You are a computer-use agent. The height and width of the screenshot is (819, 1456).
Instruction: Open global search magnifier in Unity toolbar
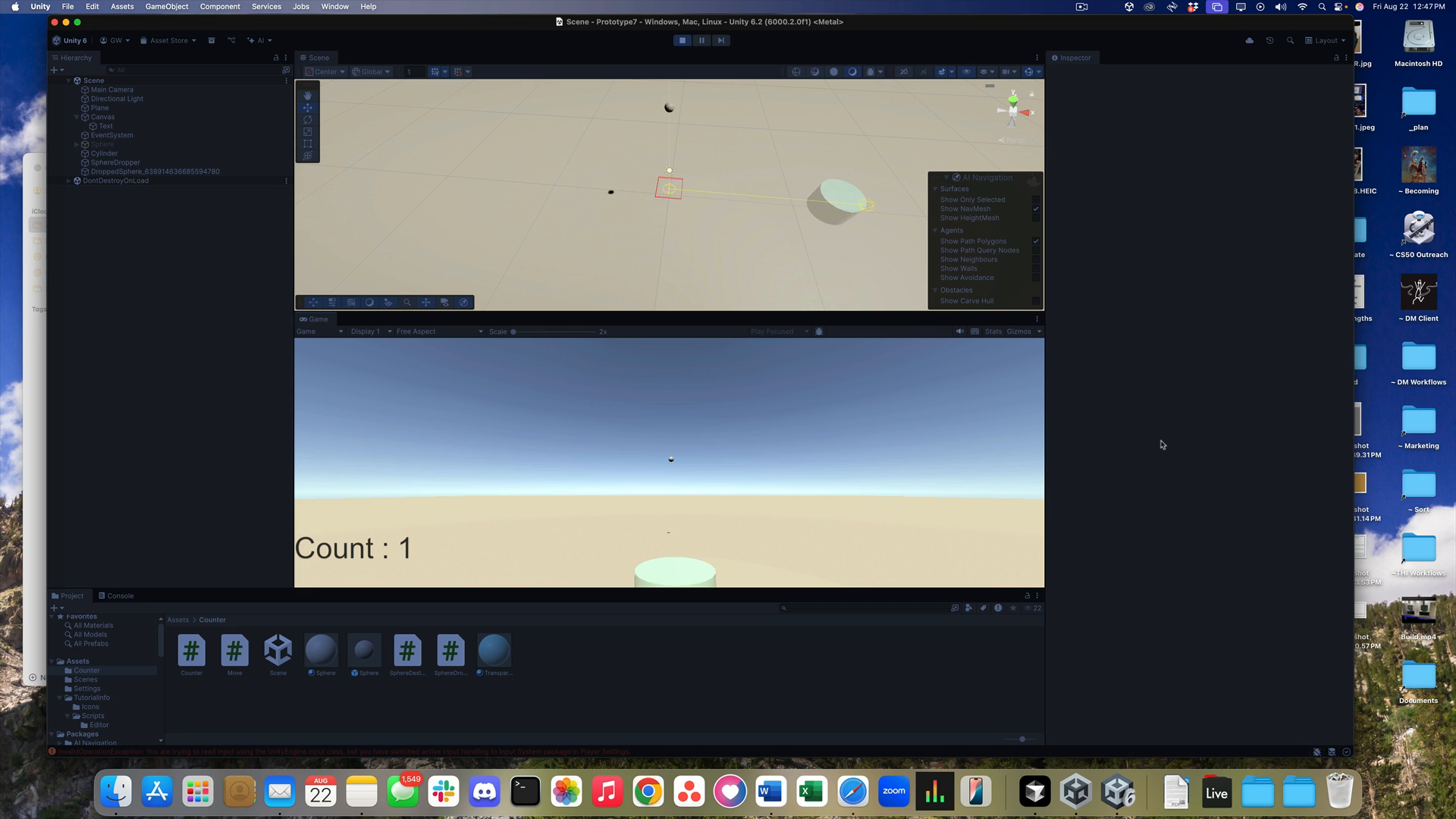point(1290,40)
